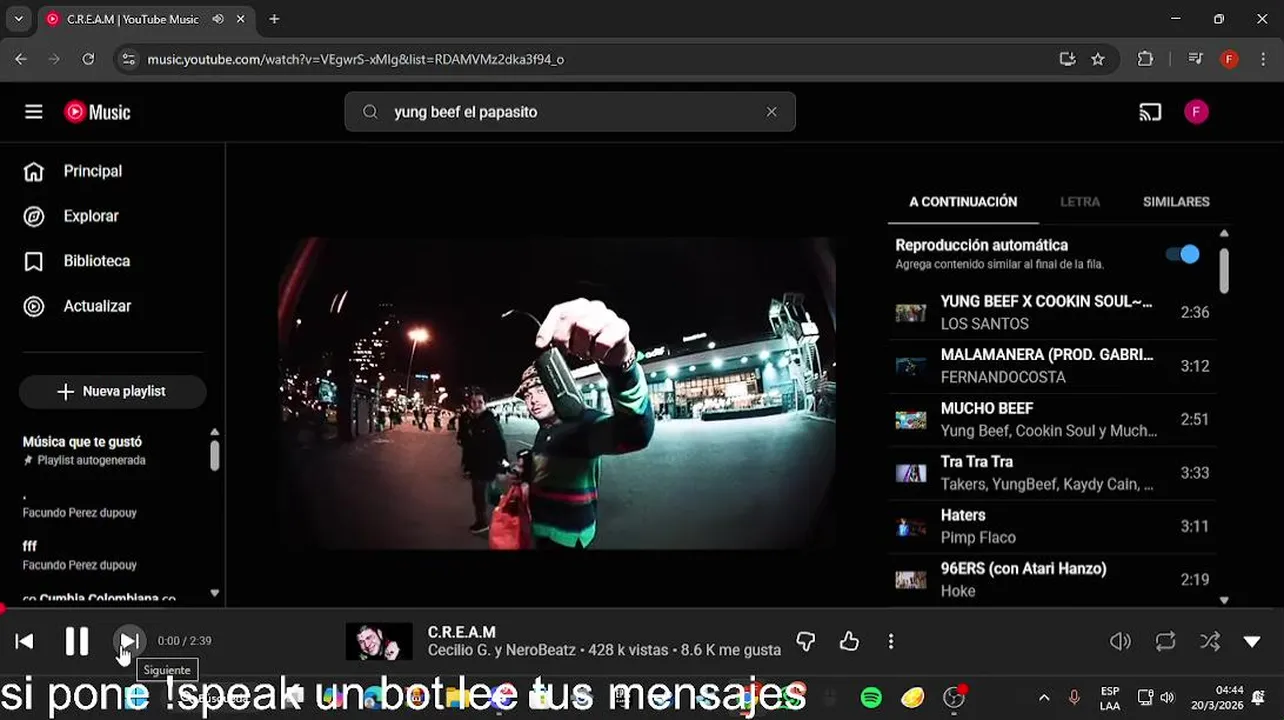This screenshot has width=1284, height=720.
Task: Click the LOS SANTOS song thumbnail
Action: point(910,313)
